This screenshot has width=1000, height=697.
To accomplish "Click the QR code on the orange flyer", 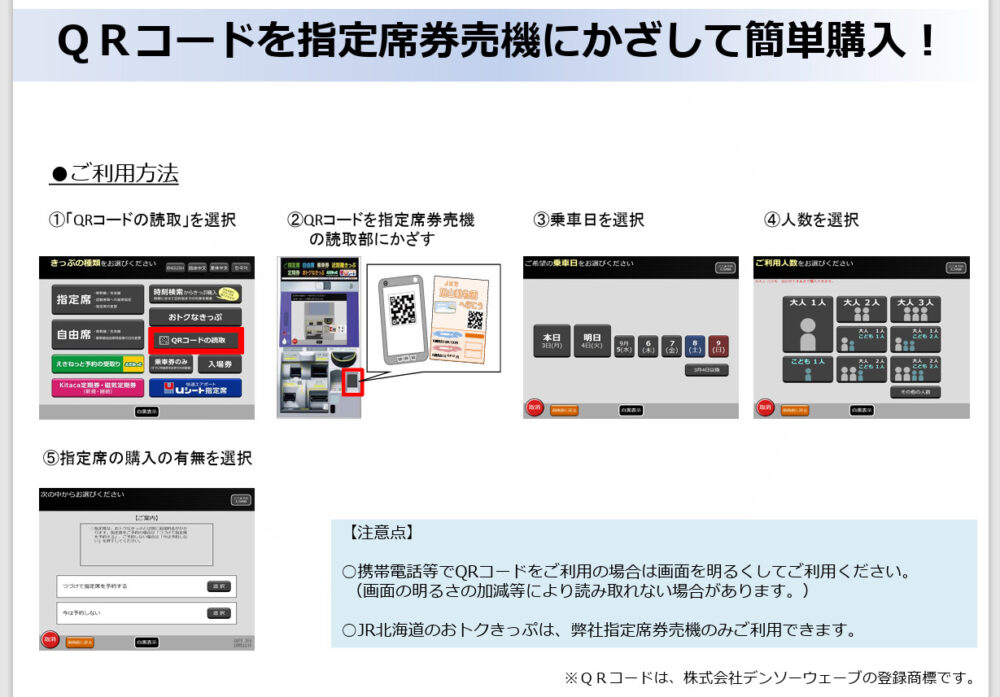I will [474, 319].
